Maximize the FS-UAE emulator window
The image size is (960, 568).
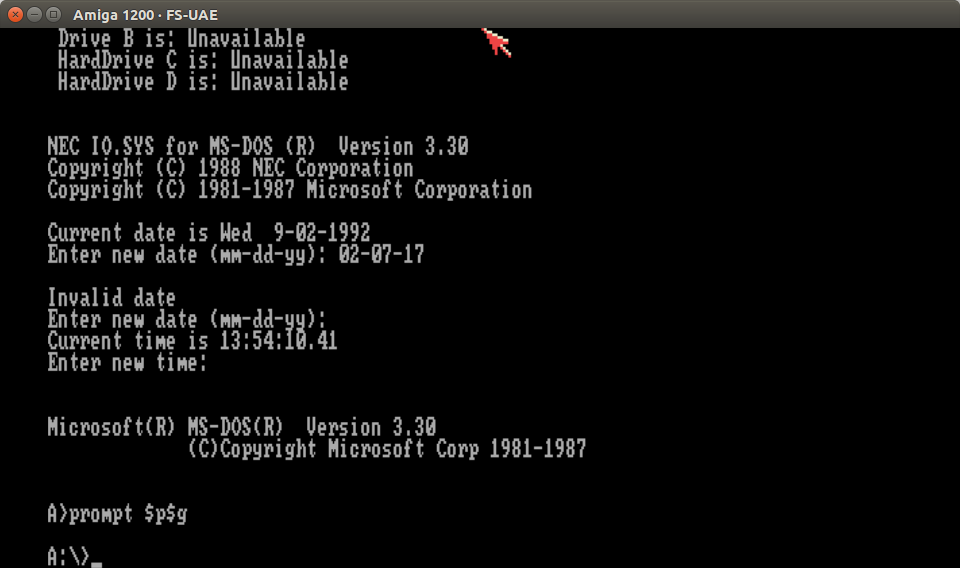(54, 14)
